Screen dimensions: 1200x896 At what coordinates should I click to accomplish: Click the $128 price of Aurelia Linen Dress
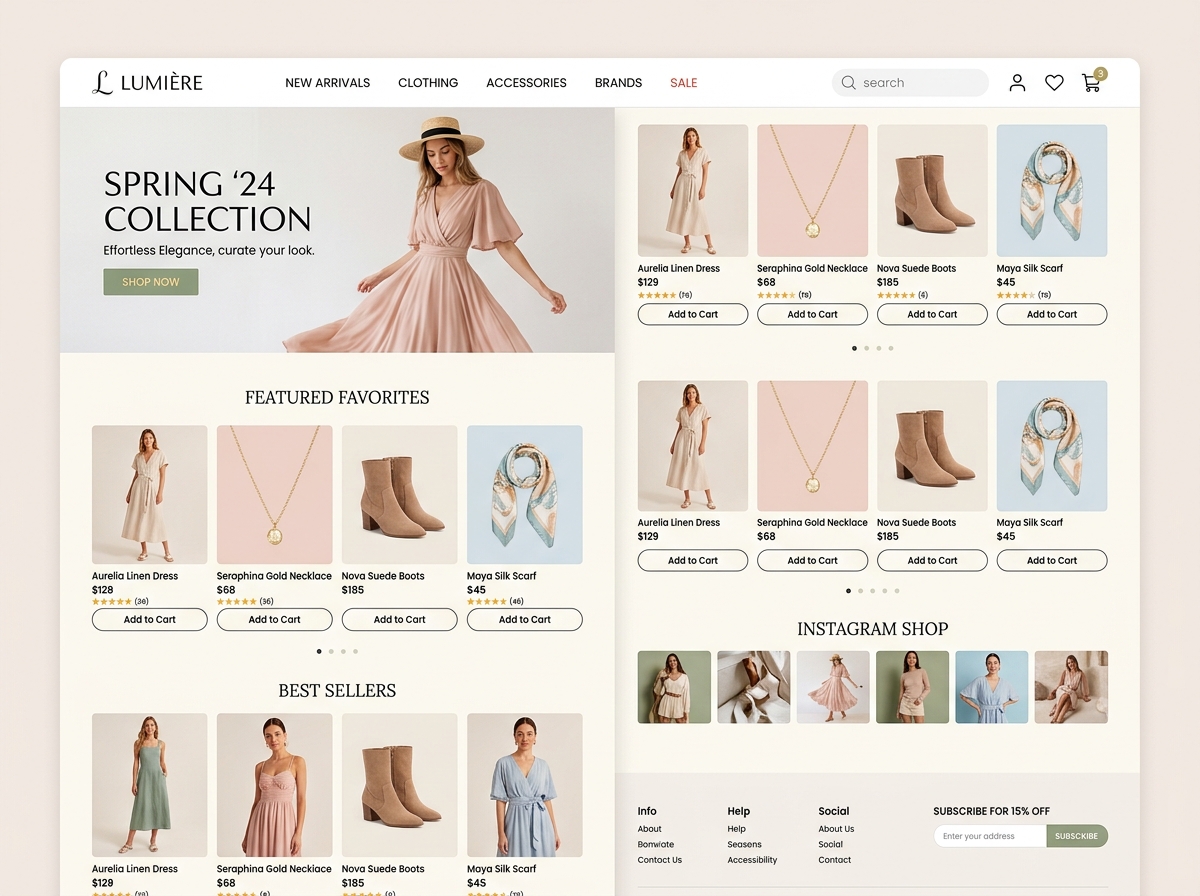(x=103, y=590)
